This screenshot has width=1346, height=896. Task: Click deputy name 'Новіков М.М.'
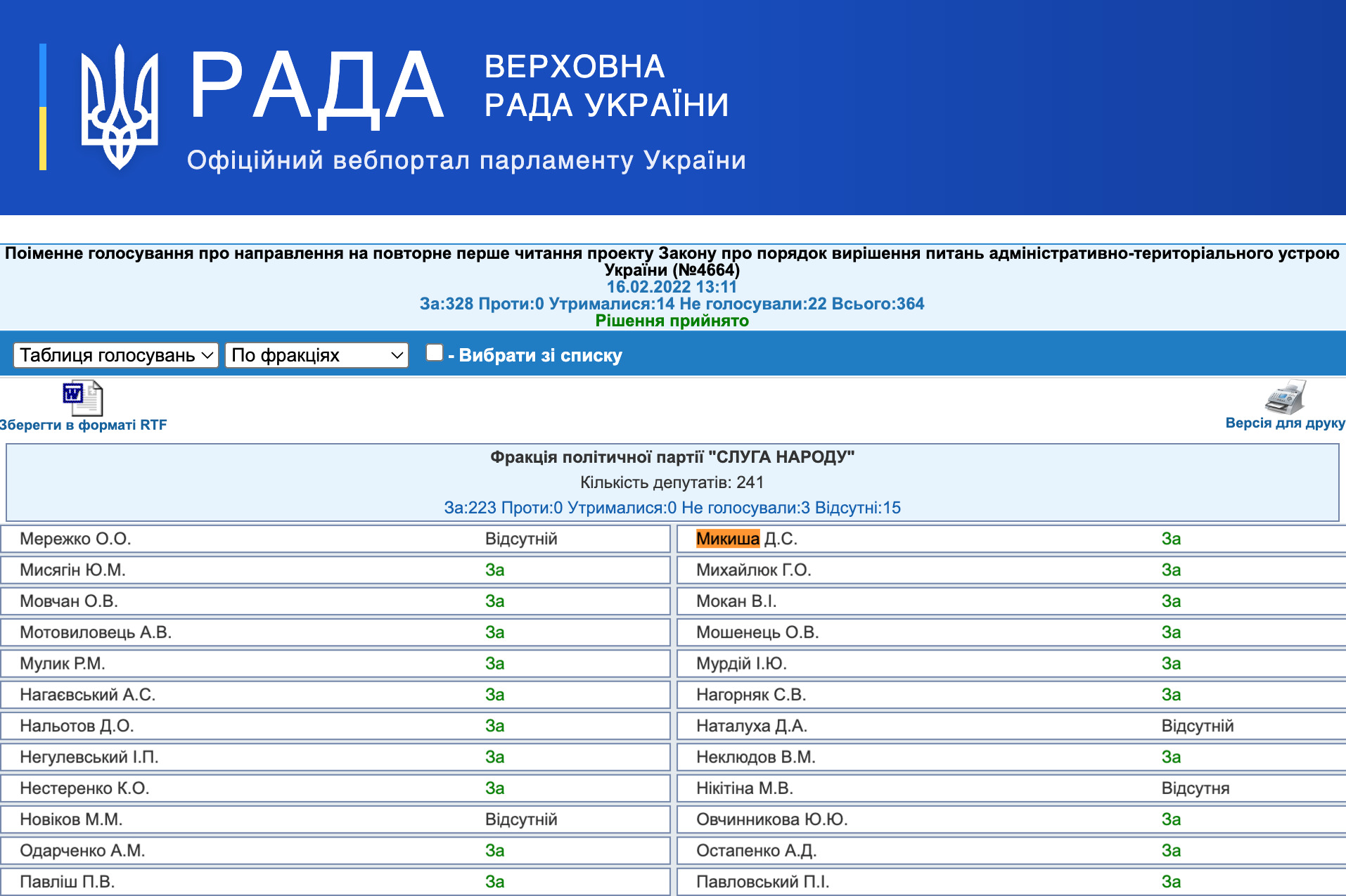pyautogui.click(x=71, y=819)
